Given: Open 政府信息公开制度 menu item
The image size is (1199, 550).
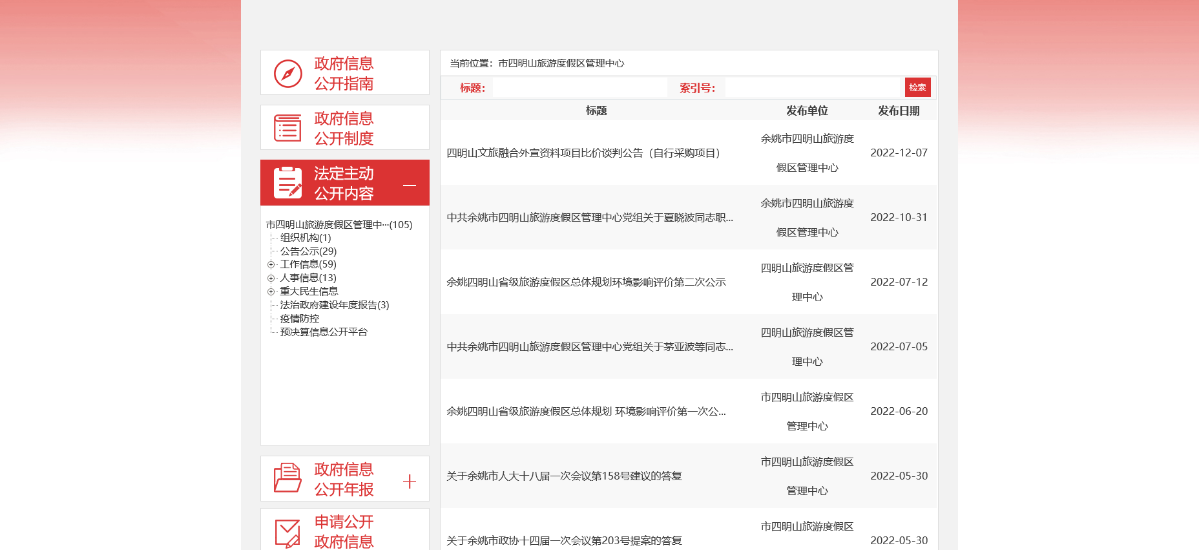Looking at the screenshot, I should 345,128.
